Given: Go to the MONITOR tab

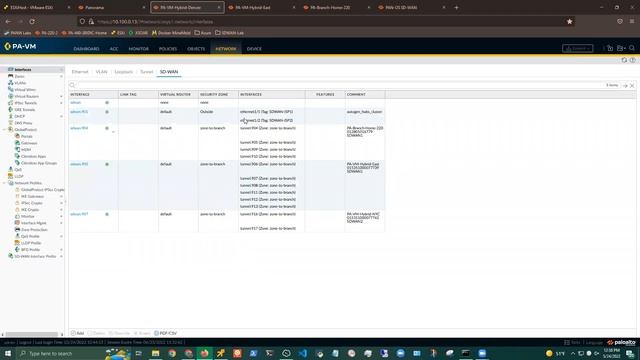Looking at the screenshot, I should tap(139, 49).
